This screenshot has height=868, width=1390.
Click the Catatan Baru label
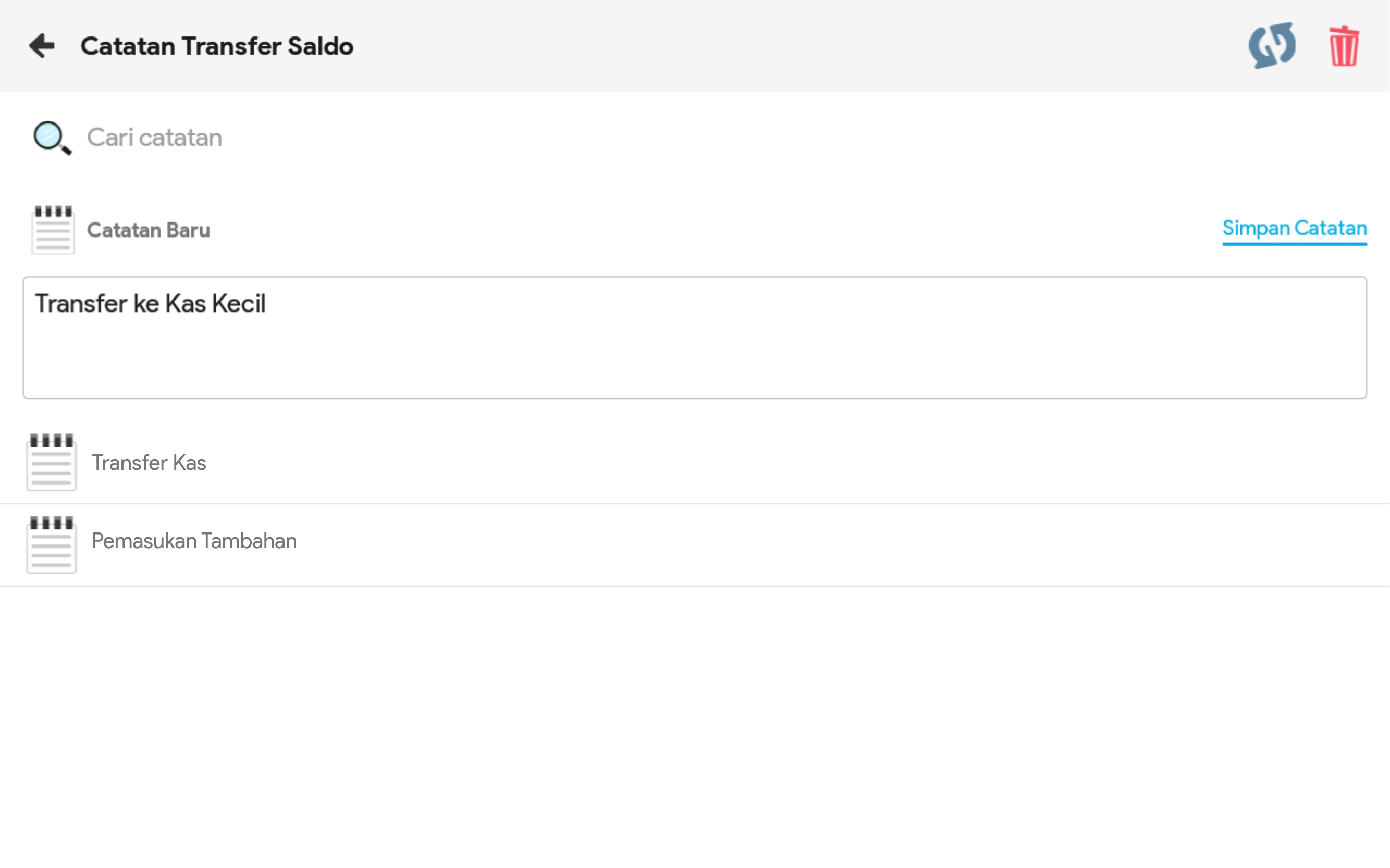148,230
